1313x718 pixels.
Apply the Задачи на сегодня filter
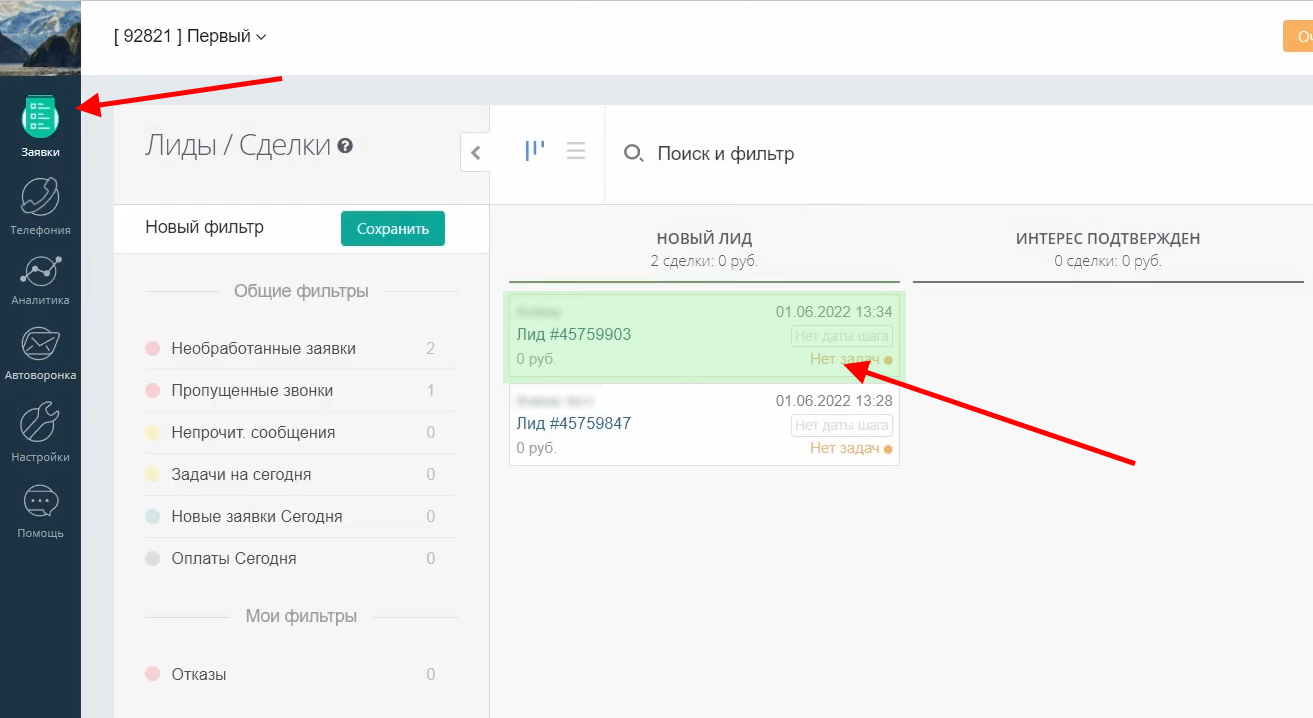(241, 475)
